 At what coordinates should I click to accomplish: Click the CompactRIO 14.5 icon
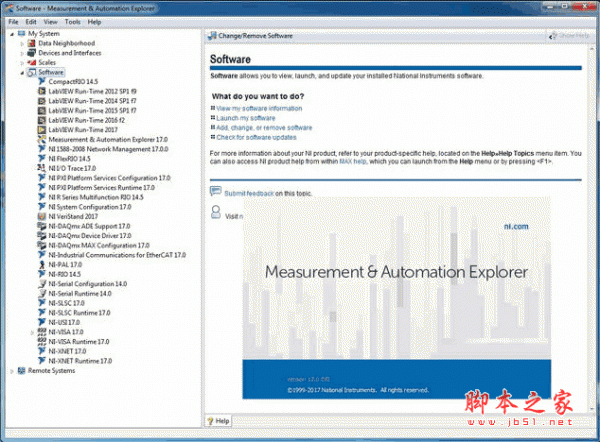pos(42,82)
